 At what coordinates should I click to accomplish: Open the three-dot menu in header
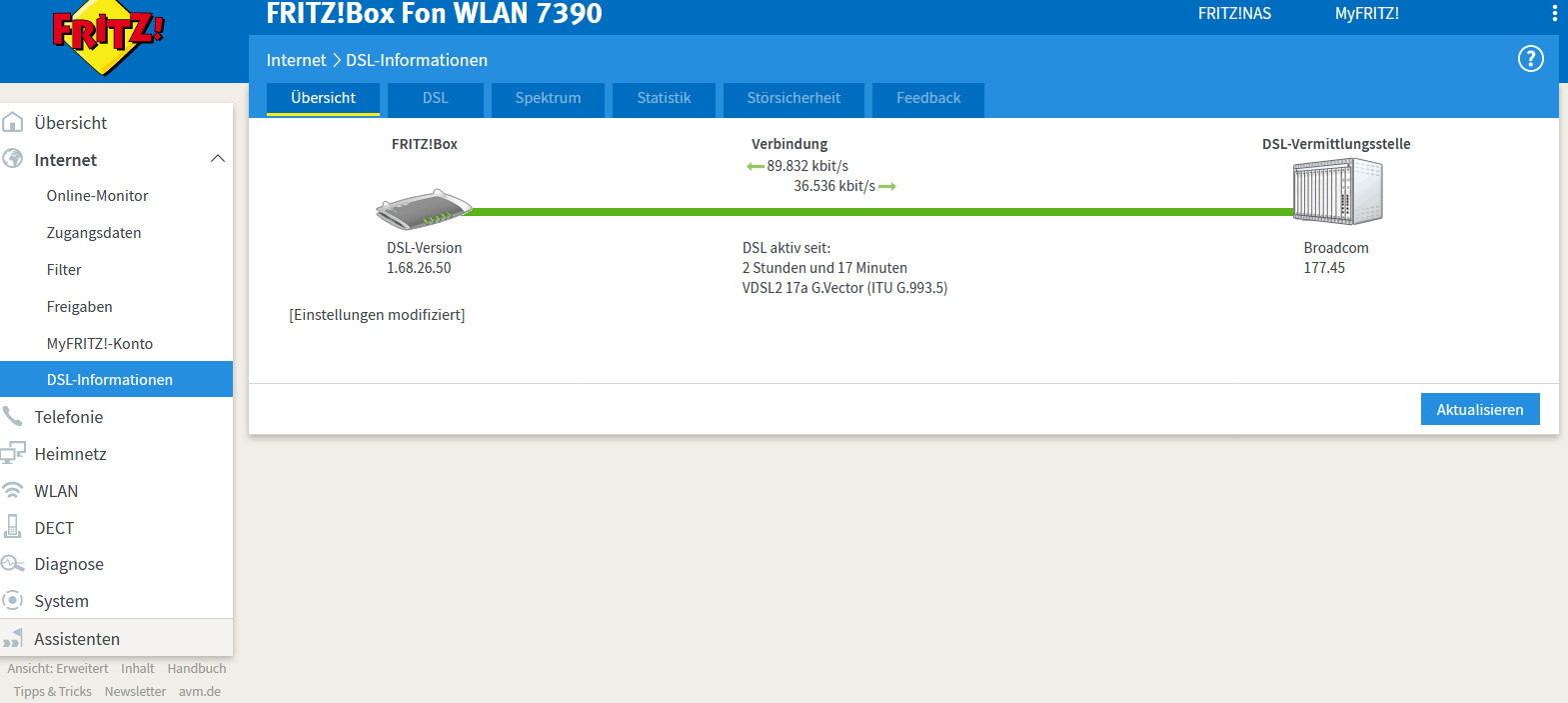(1554, 13)
